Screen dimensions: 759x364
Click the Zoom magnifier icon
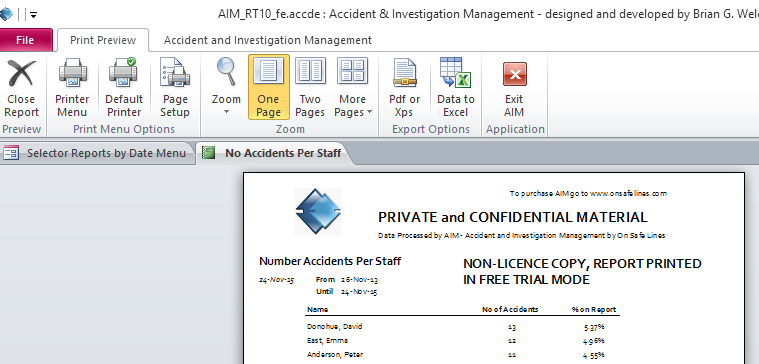point(226,72)
